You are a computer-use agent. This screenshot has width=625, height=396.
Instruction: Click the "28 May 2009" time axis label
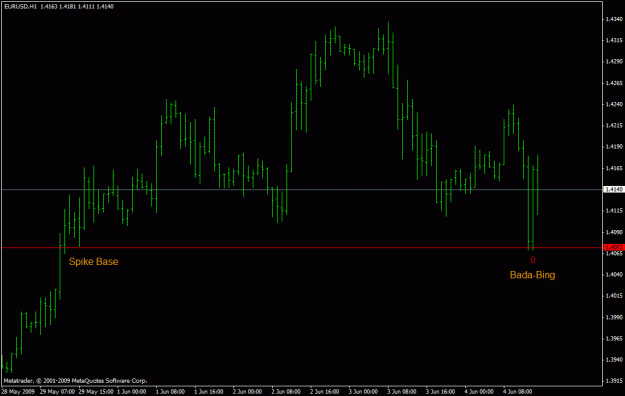pos(18,392)
